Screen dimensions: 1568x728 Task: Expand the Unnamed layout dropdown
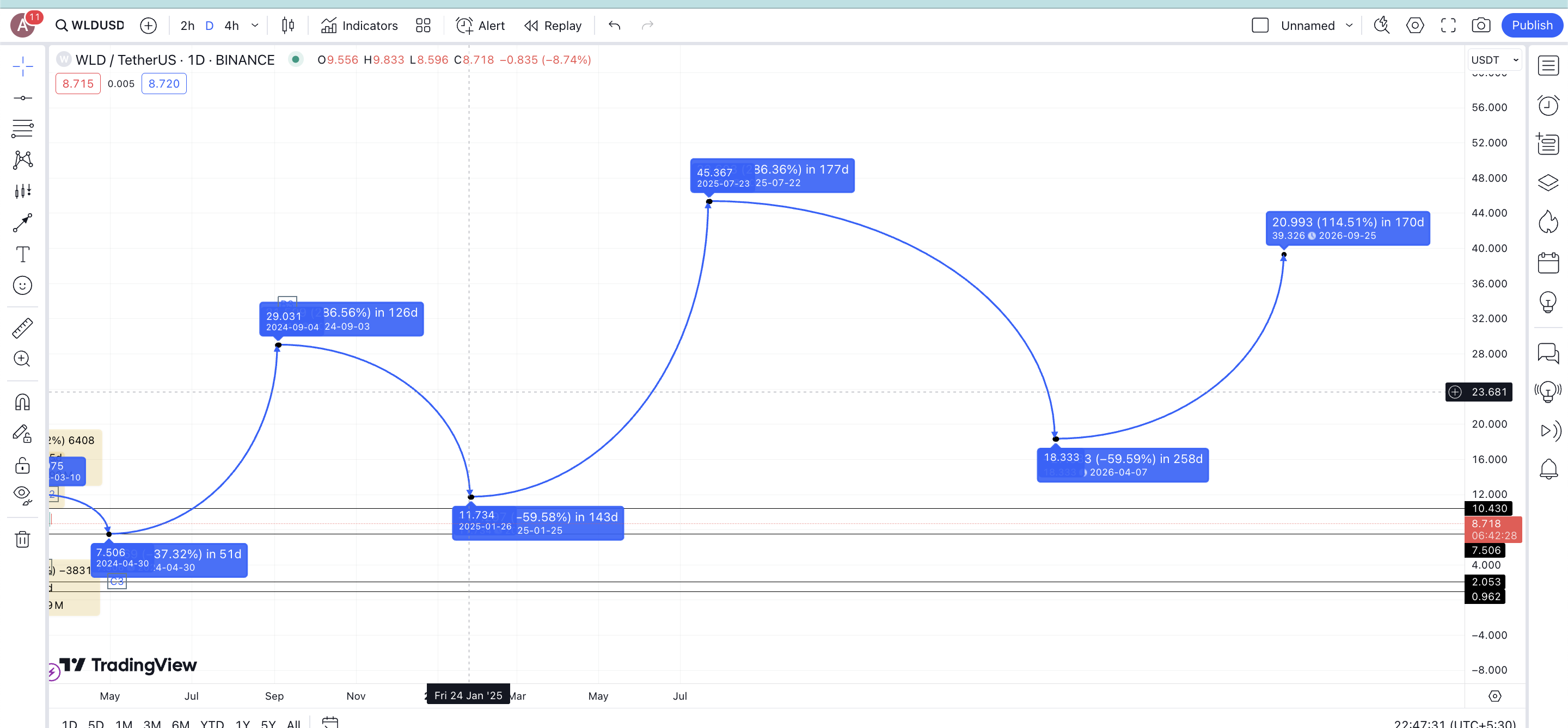coord(1349,26)
